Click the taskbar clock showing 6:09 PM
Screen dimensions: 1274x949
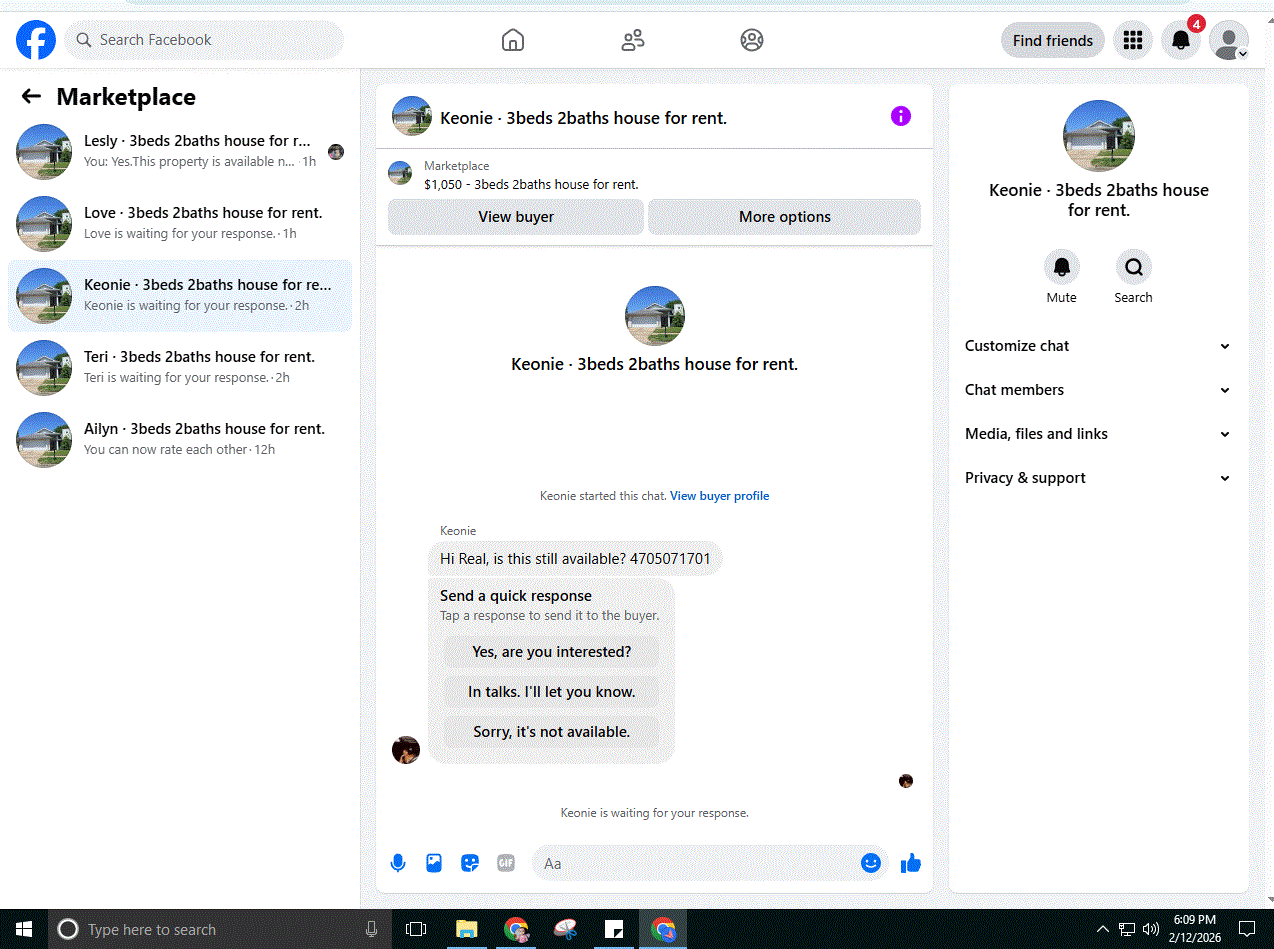[1195, 929]
